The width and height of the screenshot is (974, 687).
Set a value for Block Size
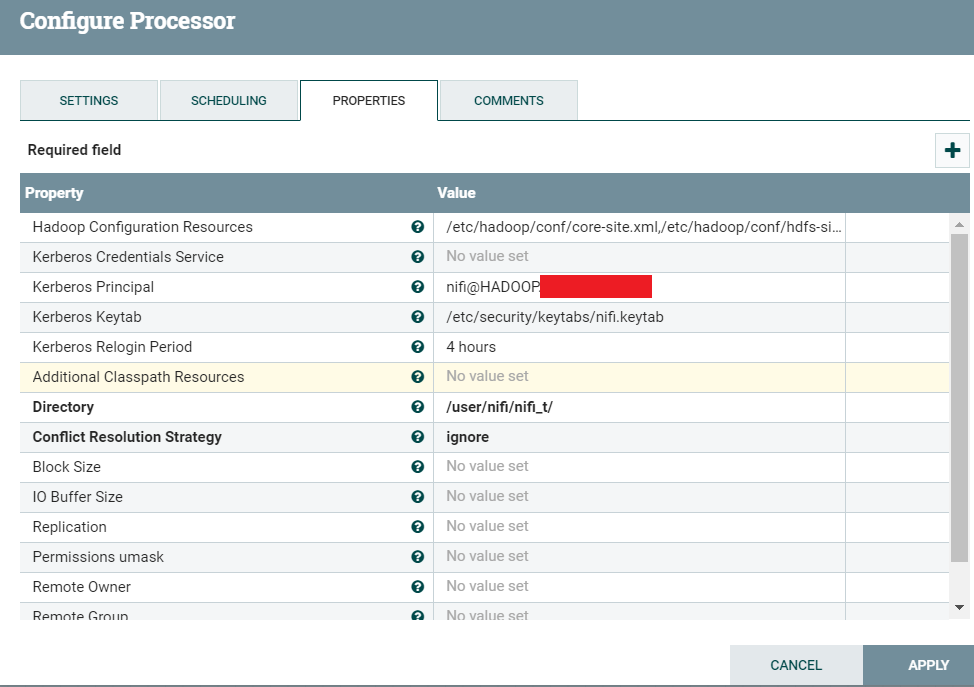pyautogui.click(x=638, y=467)
